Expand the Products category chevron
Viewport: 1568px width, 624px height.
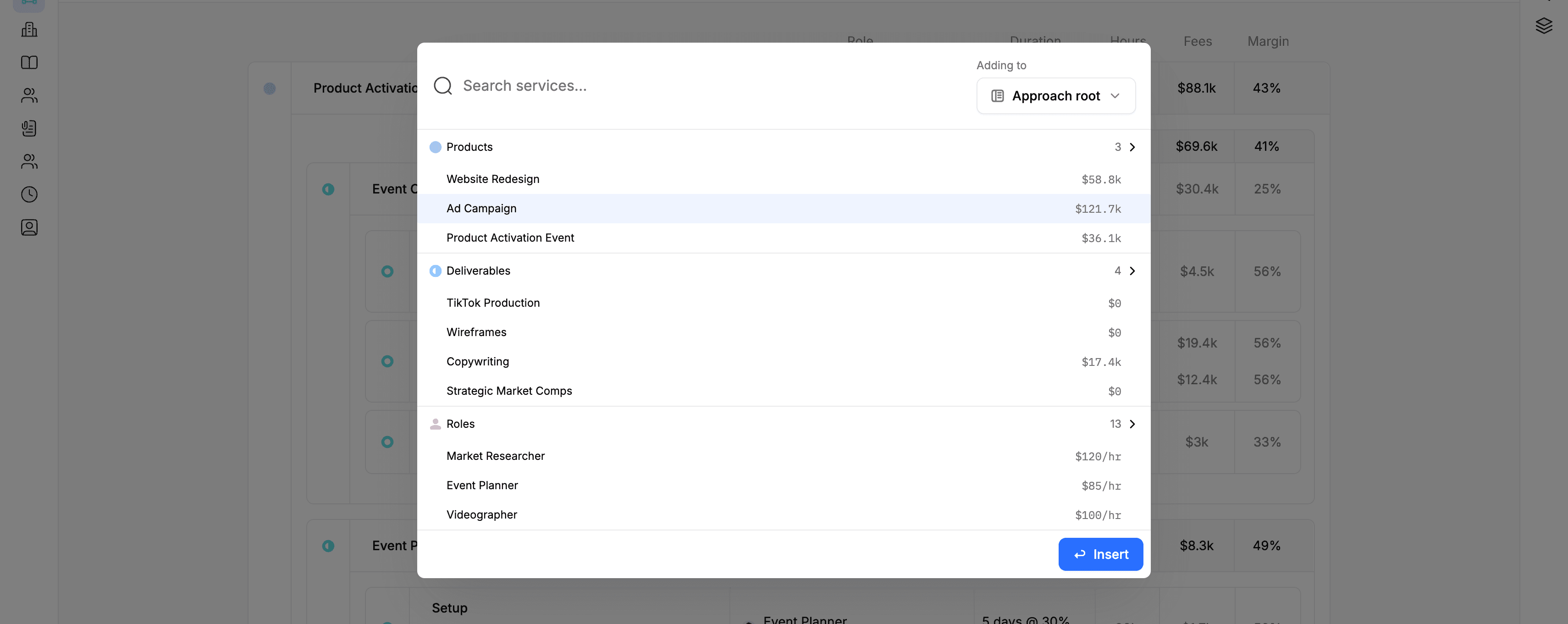pyautogui.click(x=1132, y=147)
